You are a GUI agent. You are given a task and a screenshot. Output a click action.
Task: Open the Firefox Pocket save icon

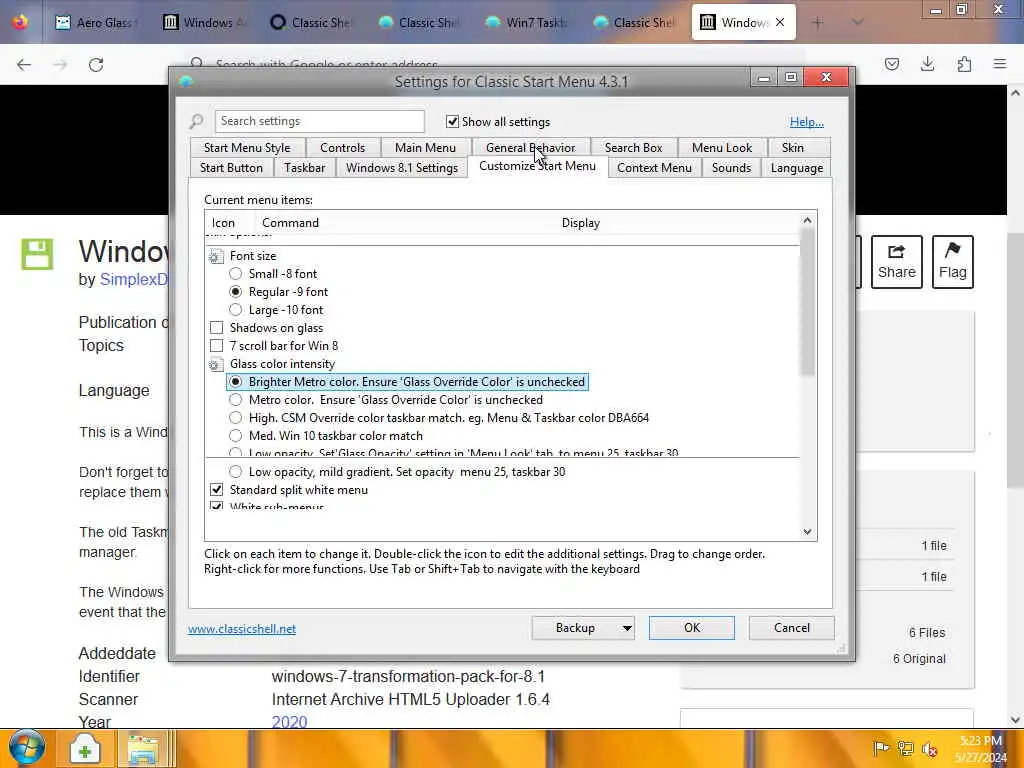click(x=891, y=64)
